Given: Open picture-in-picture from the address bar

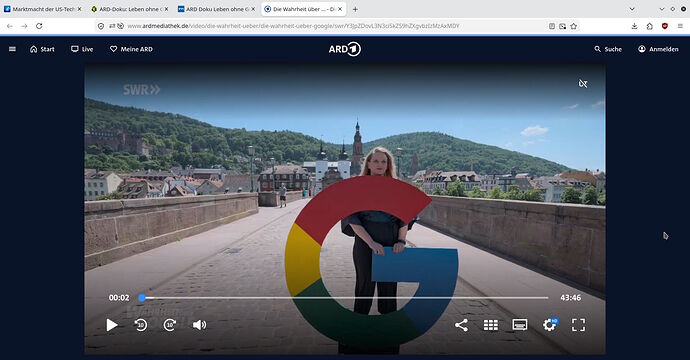Looking at the screenshot, I should tap(562, 26).
